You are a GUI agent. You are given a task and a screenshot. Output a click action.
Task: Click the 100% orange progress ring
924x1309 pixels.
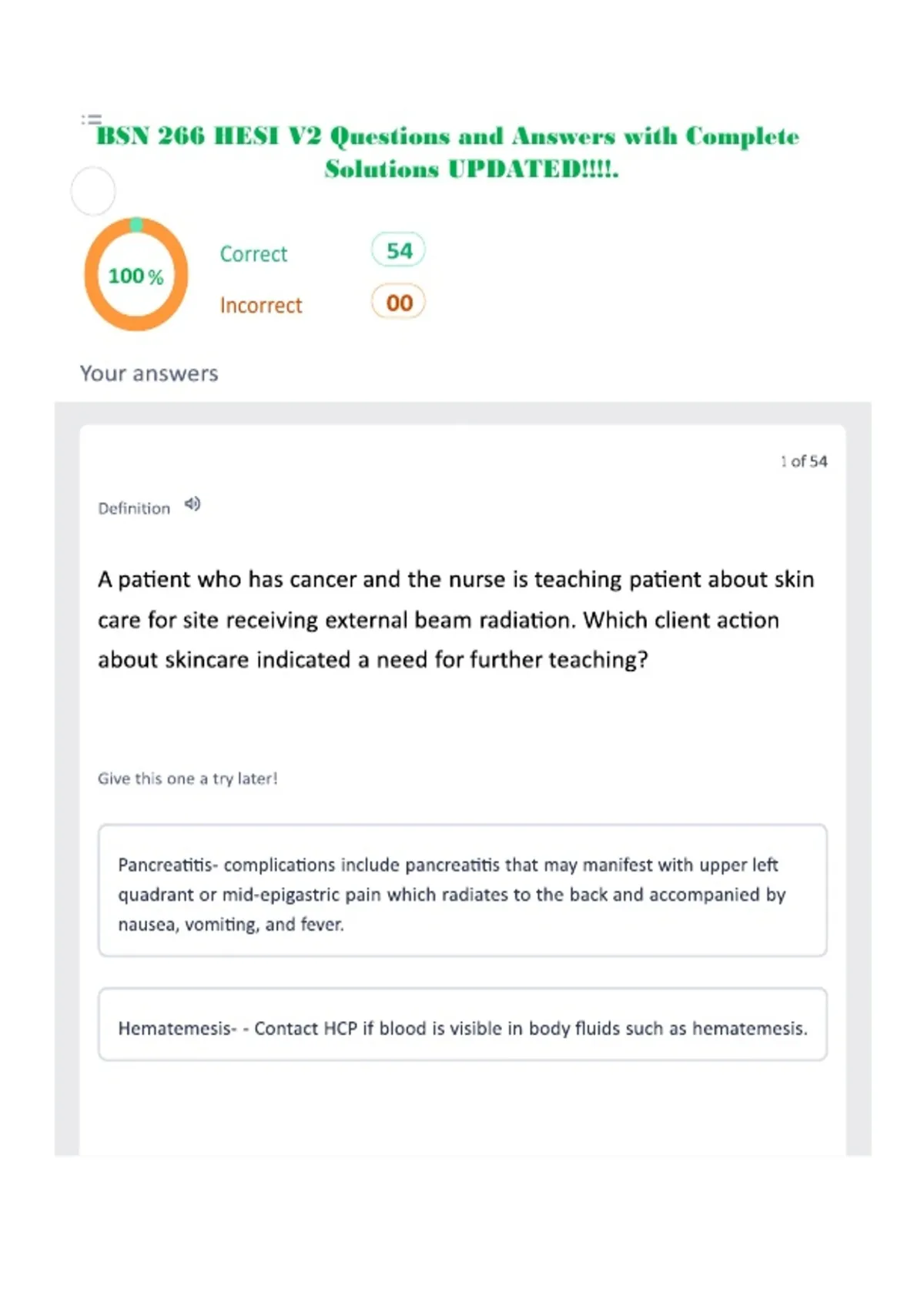(136, 275)
